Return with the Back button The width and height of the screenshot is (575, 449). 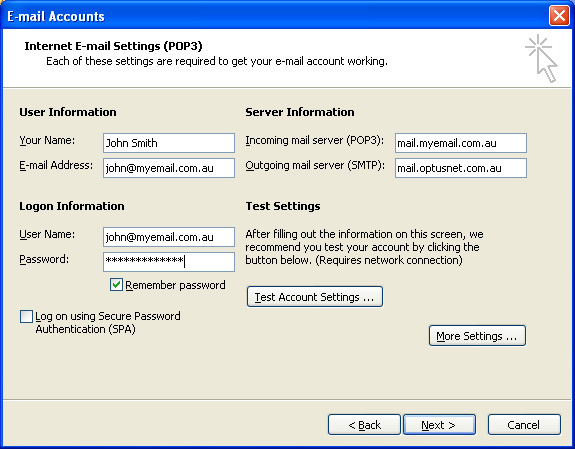point(364,425)
